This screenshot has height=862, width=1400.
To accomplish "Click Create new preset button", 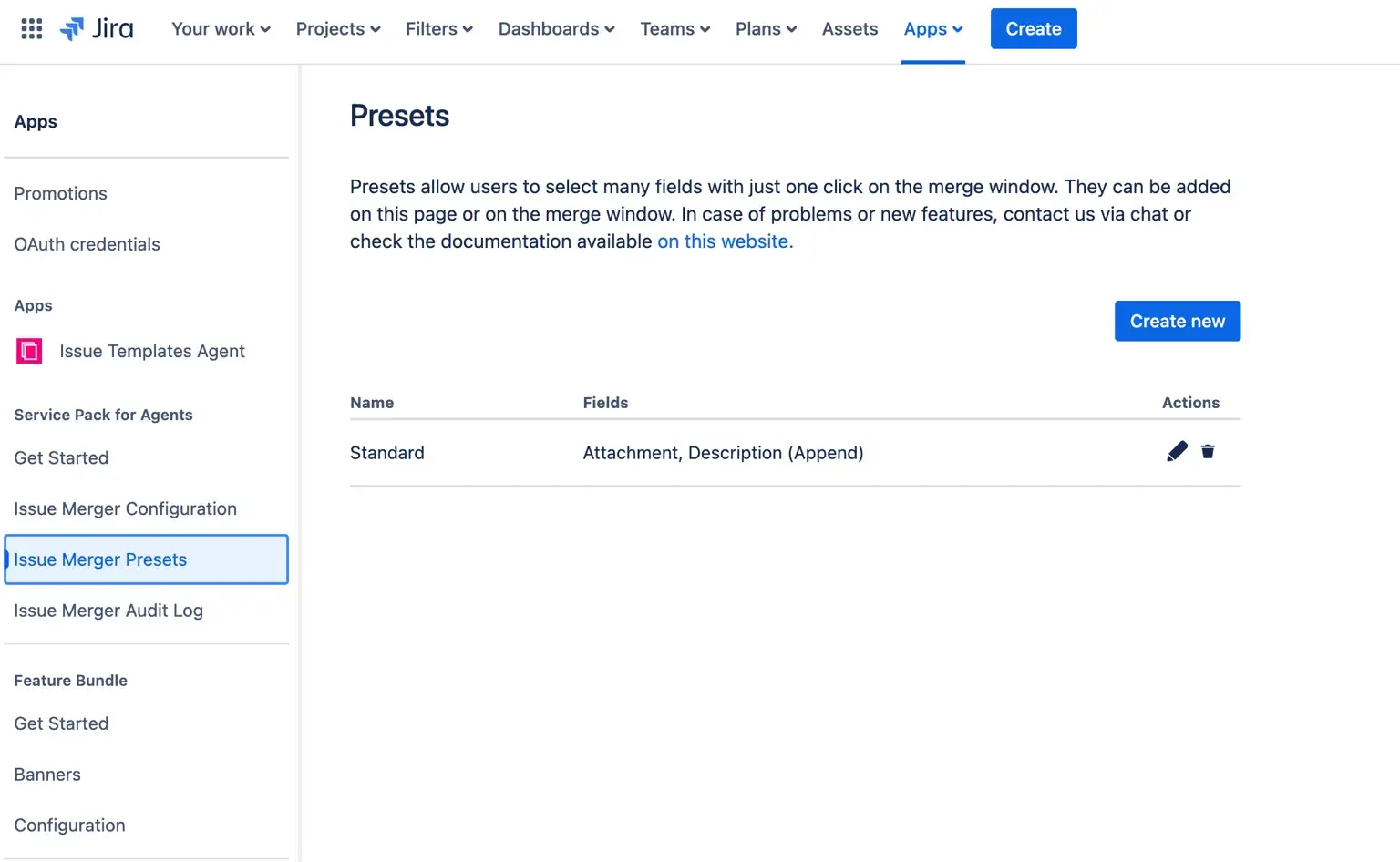I will click(x=1177, y=322).
